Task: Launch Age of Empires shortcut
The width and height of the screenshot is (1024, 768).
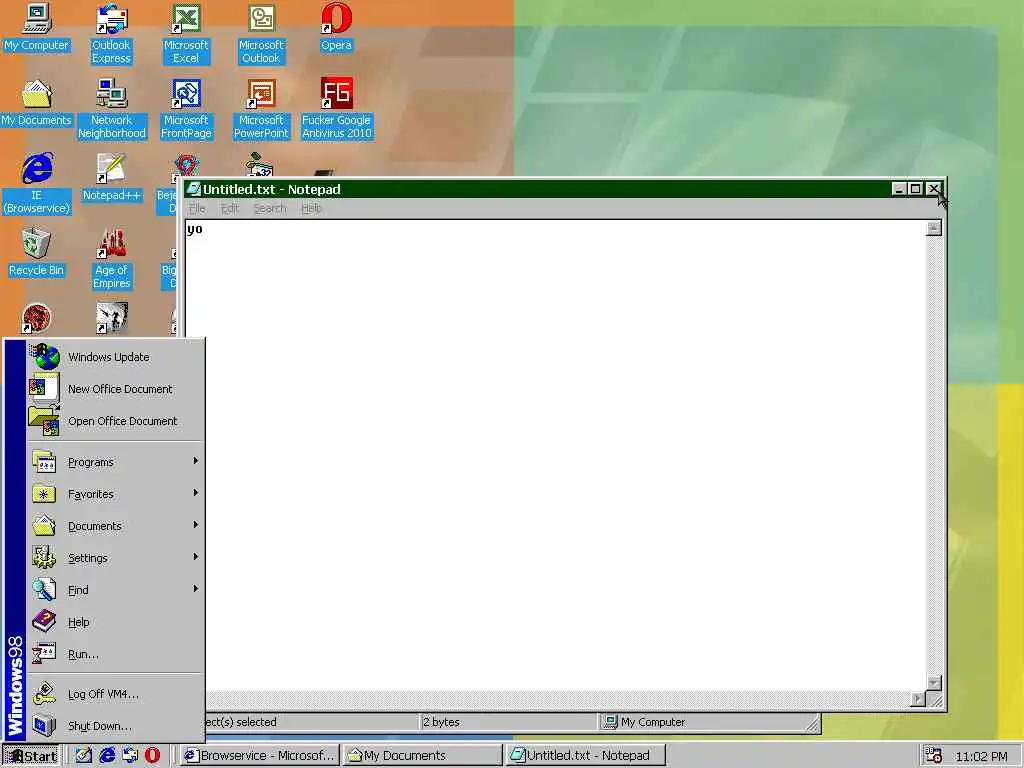Action: (x=112, y=259)
